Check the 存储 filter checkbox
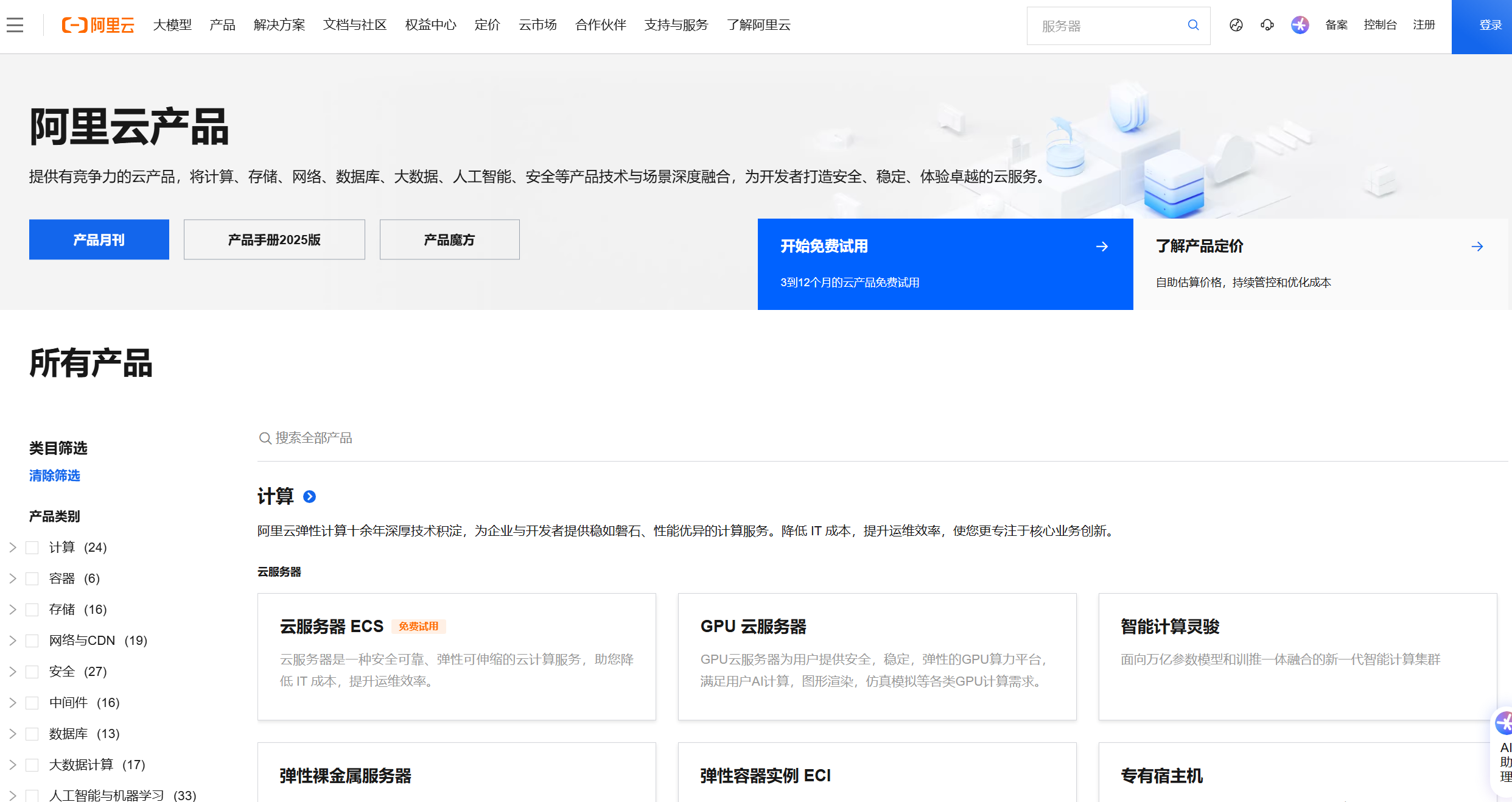This screenshot has width=1512, height=802. (x=32, y=609)
